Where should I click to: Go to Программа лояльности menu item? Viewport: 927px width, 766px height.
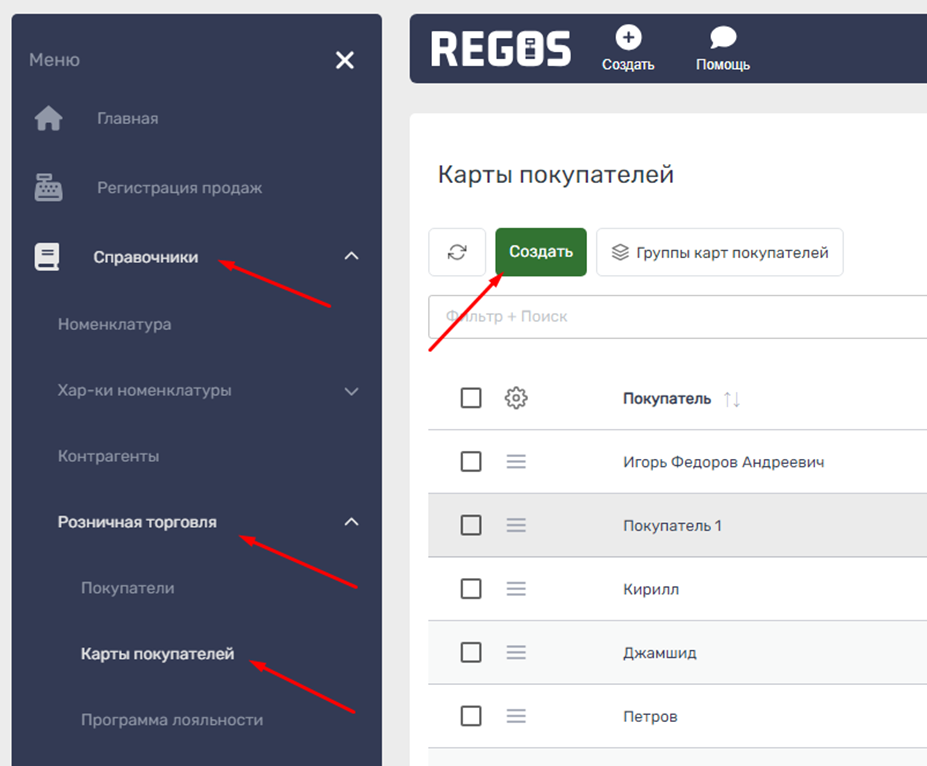point(172,720)
